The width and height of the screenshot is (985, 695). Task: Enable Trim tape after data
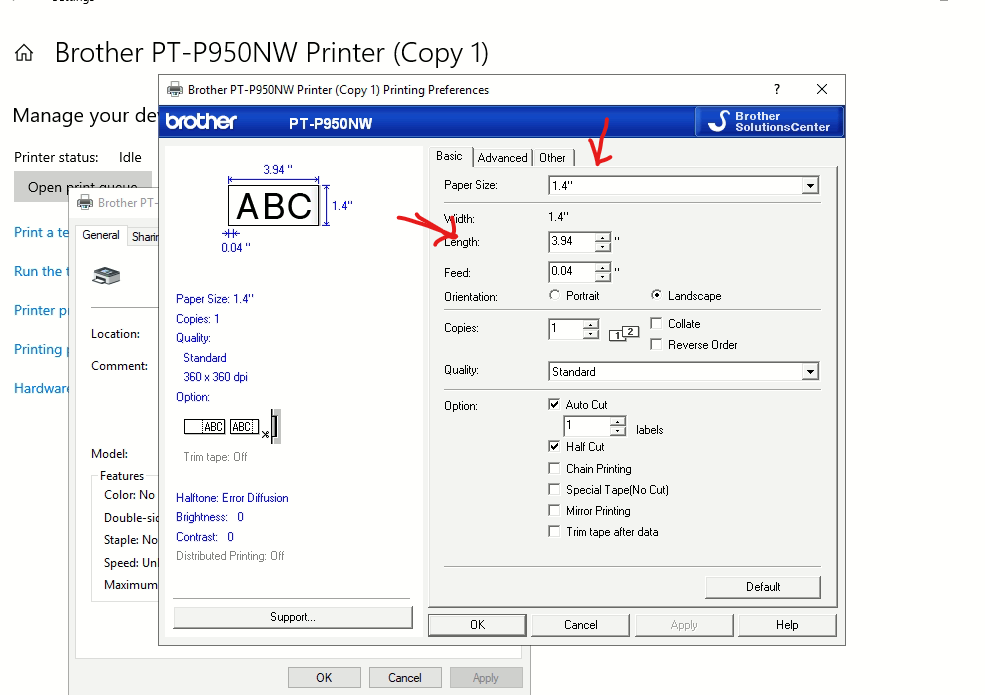pyautogui.click(x=554, y=532)
